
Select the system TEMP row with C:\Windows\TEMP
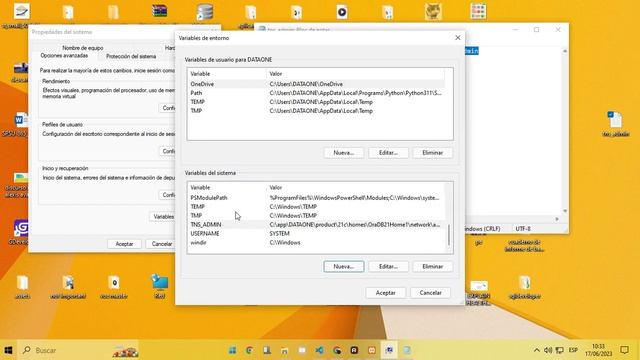click(x=316, y=207)
